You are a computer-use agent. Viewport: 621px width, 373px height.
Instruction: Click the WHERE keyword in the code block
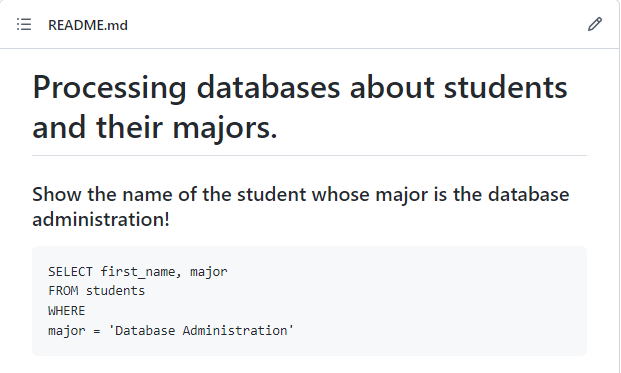[67, 311]
